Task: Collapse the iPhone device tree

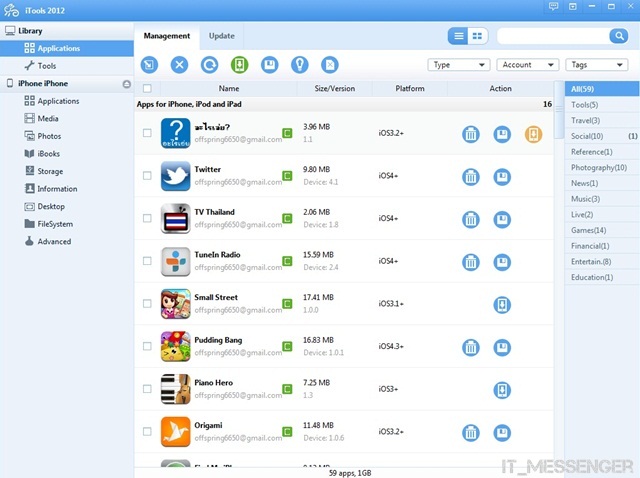Action: tap(127, 84)
